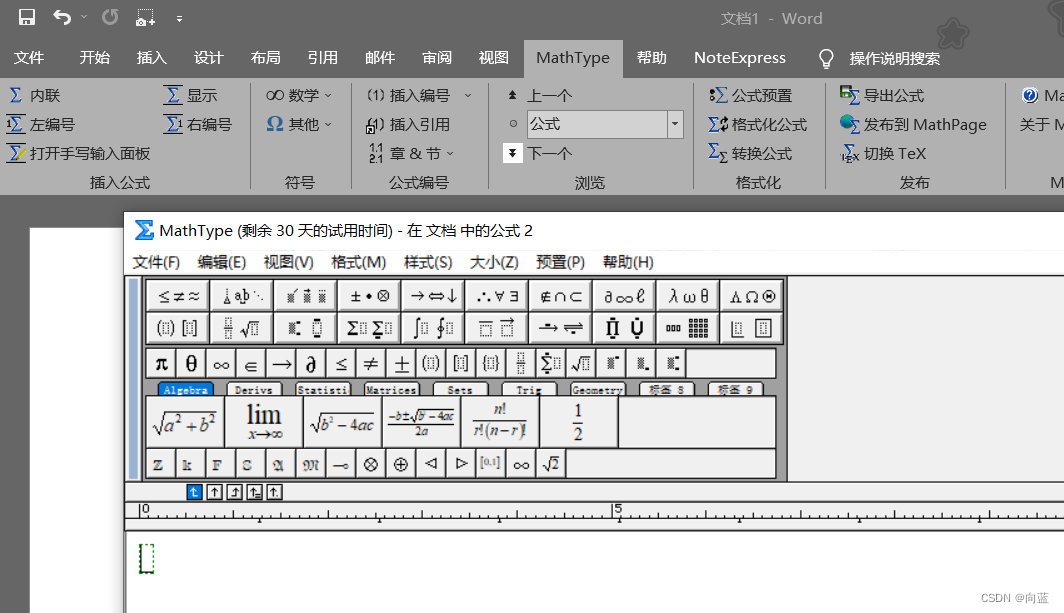Click the 操作说明搜索 search box
Screen dimensions: 1064x613
[894, 59]
